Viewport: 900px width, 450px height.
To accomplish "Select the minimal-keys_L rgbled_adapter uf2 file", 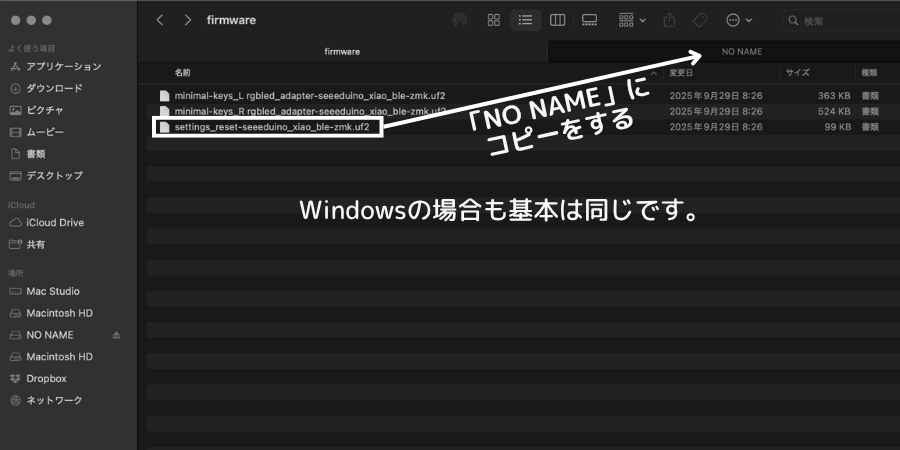I will click(x=309, y=95).
